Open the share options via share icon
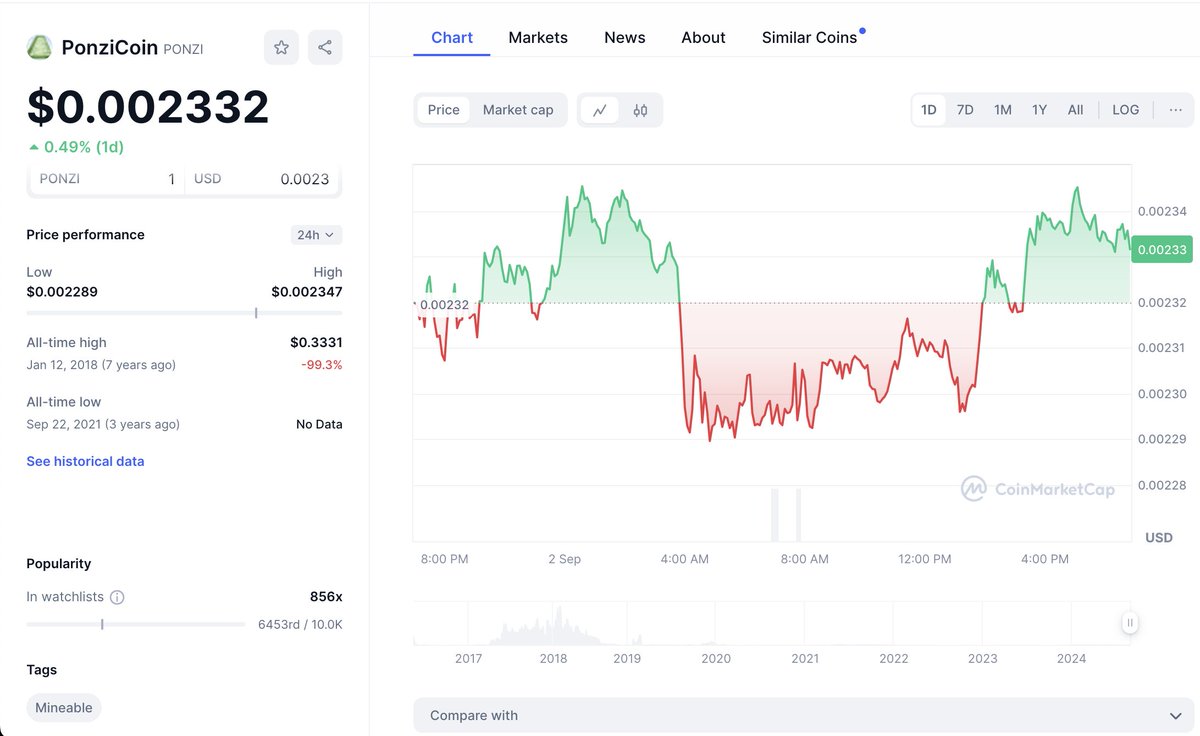This screenshot has height=736, width=1200. (325, 47)
